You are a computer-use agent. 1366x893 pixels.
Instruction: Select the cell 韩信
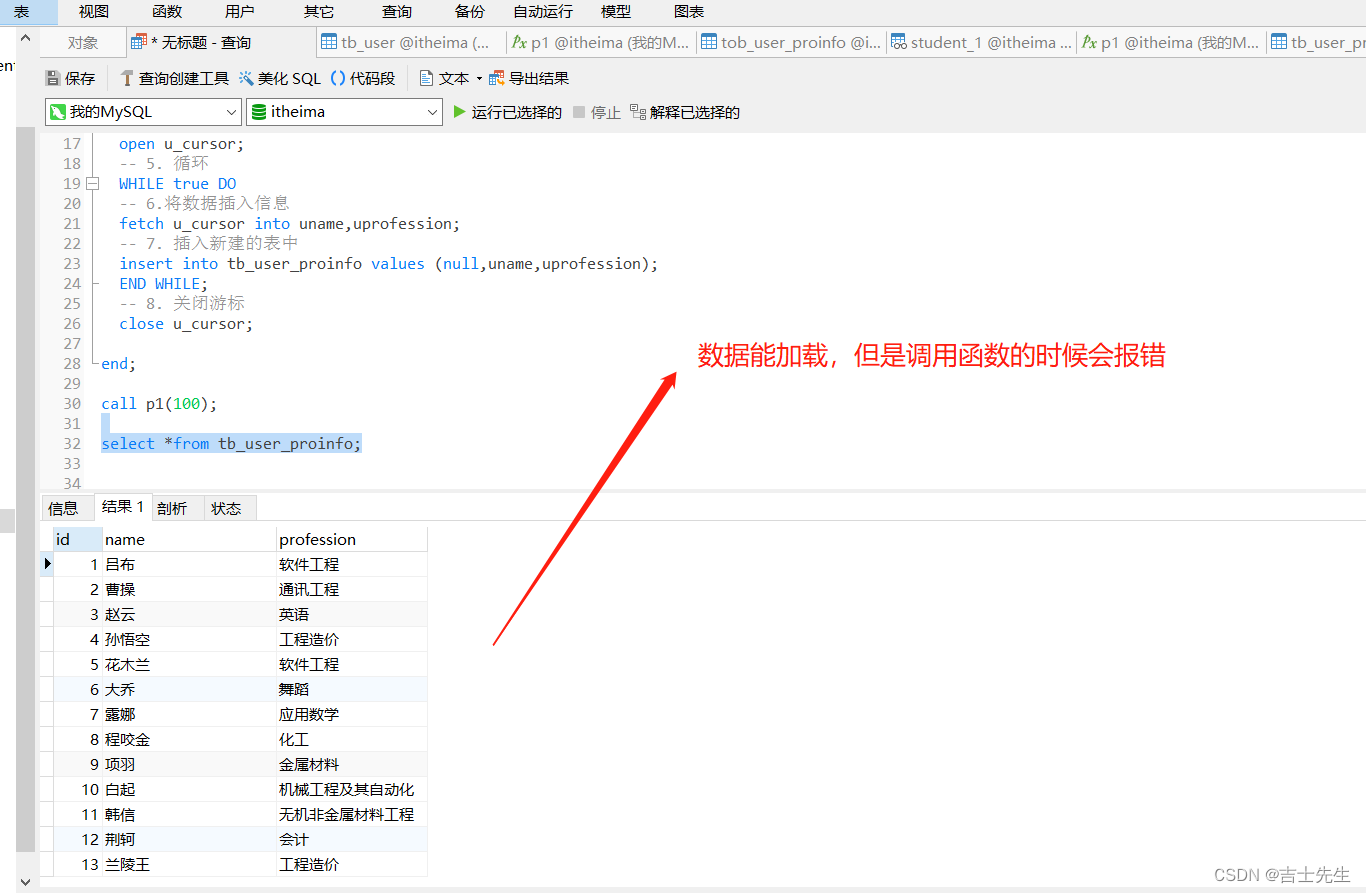(189, 814)
